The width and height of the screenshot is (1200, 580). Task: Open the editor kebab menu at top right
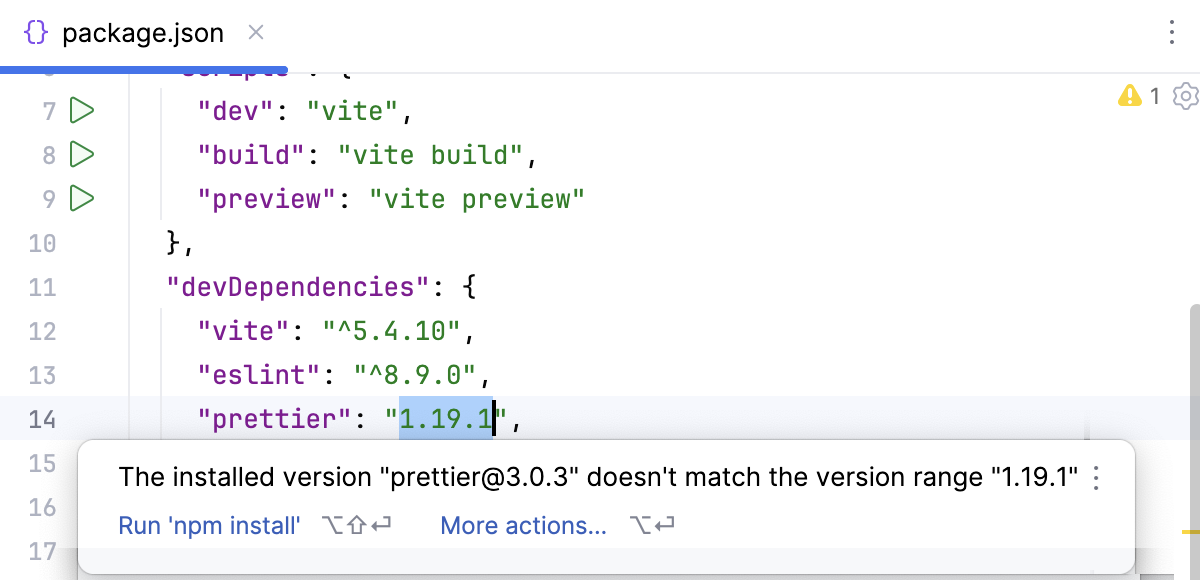(x=1172, y=32)
